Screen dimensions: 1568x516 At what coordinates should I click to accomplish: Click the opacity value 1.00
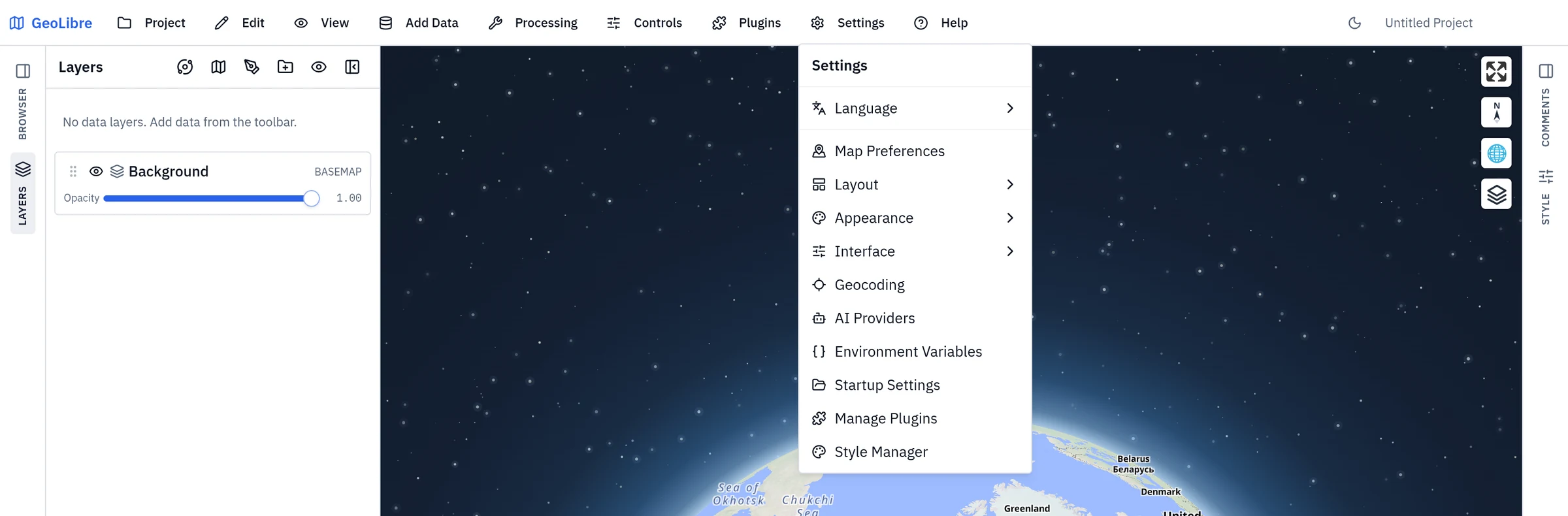click(x=349, y=198)
